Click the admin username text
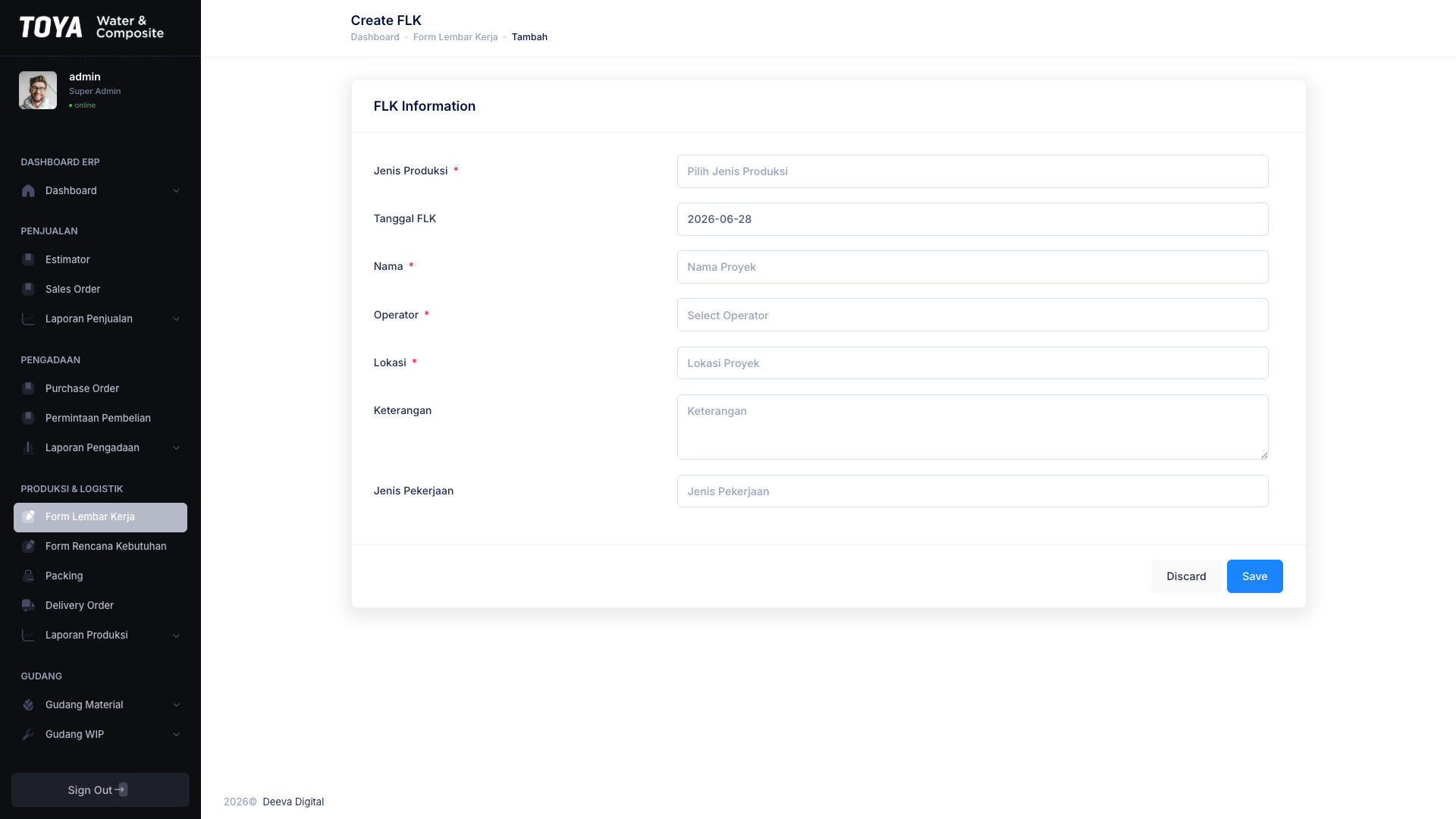1456x819 pixels. (85, 77)
